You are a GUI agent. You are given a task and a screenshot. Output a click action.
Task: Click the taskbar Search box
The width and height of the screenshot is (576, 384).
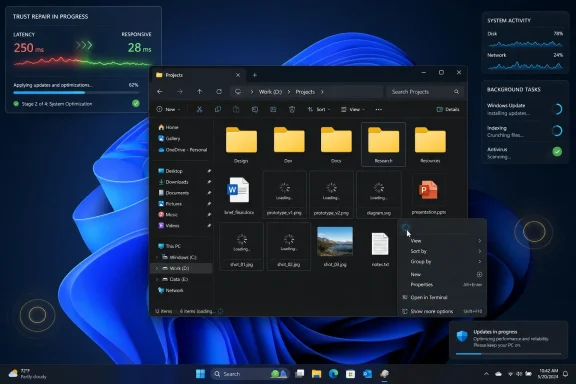(250, 374)
